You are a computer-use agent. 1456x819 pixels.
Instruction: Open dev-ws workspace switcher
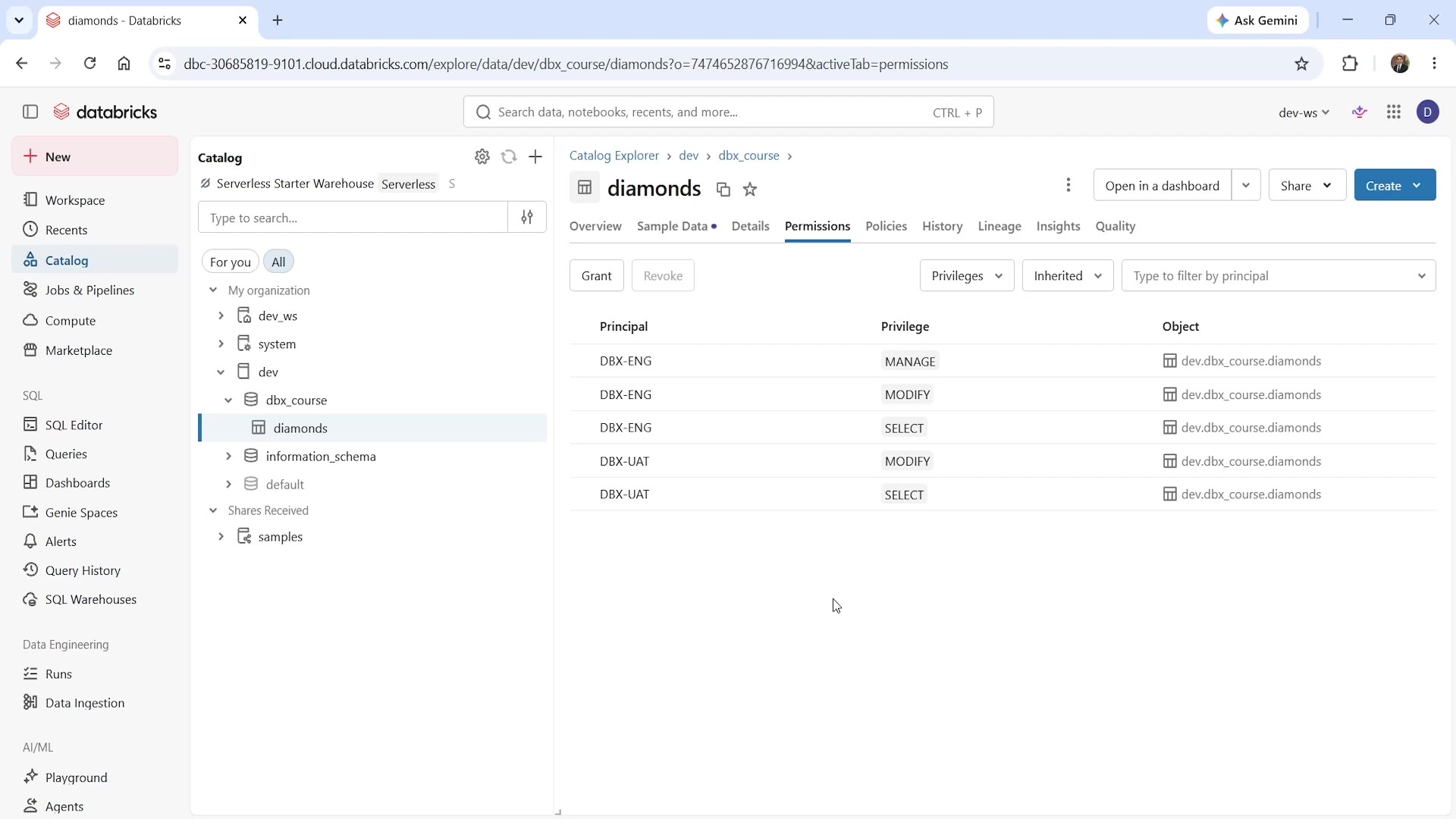pyautogui.click(x=1304, y=112)
